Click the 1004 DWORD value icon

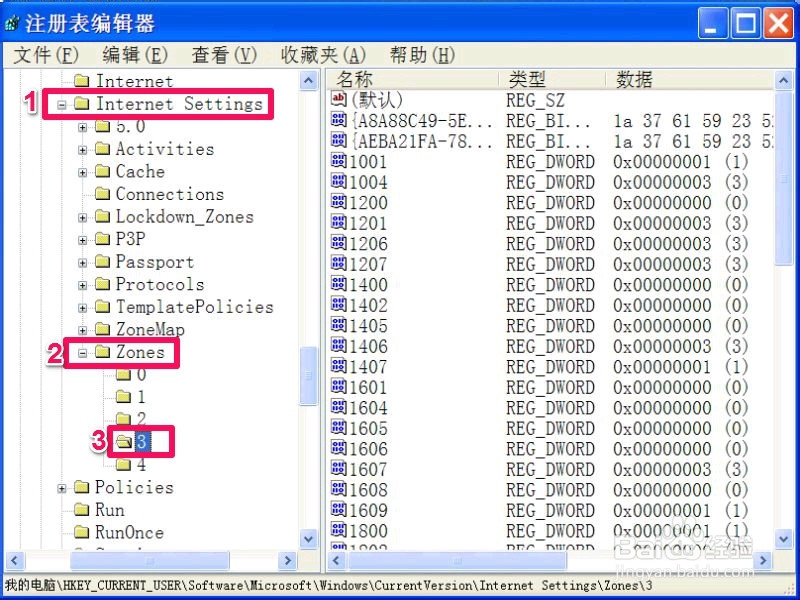339,181
